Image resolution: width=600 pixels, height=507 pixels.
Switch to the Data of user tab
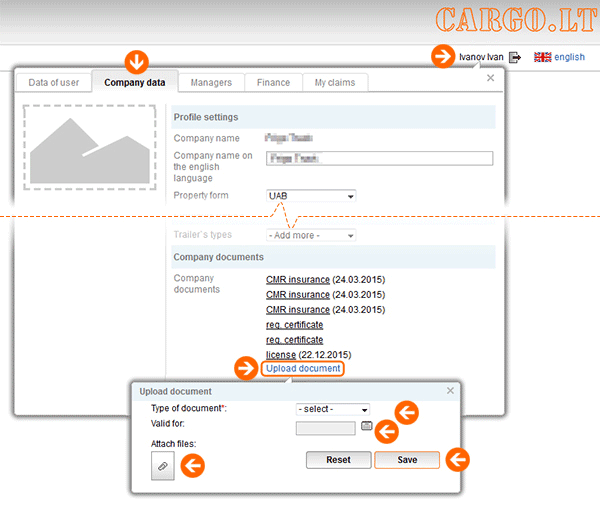tap(53, 83)
